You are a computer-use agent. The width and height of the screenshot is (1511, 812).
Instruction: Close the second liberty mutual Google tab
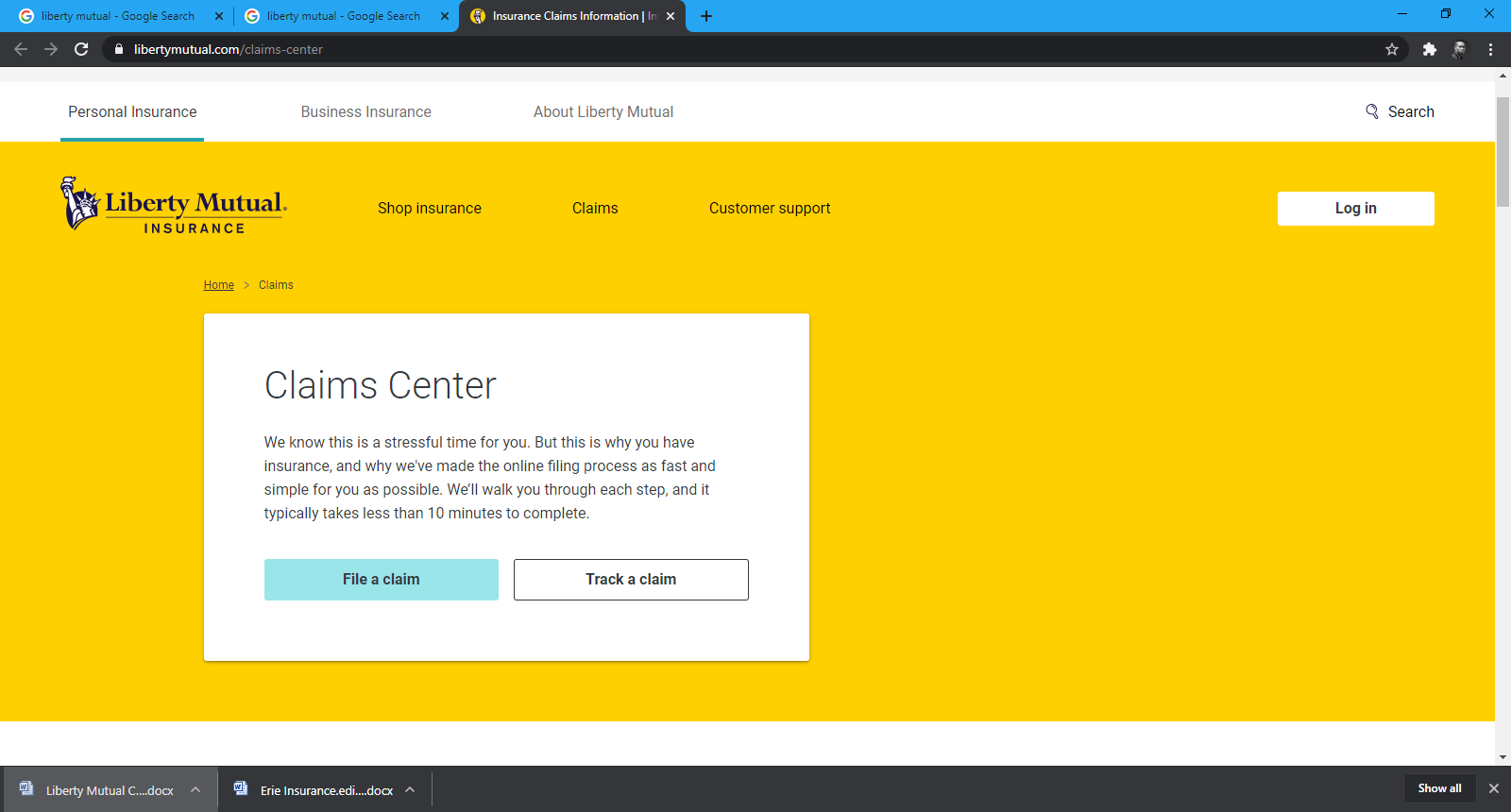pyautogui.click(x=445, y=16)
